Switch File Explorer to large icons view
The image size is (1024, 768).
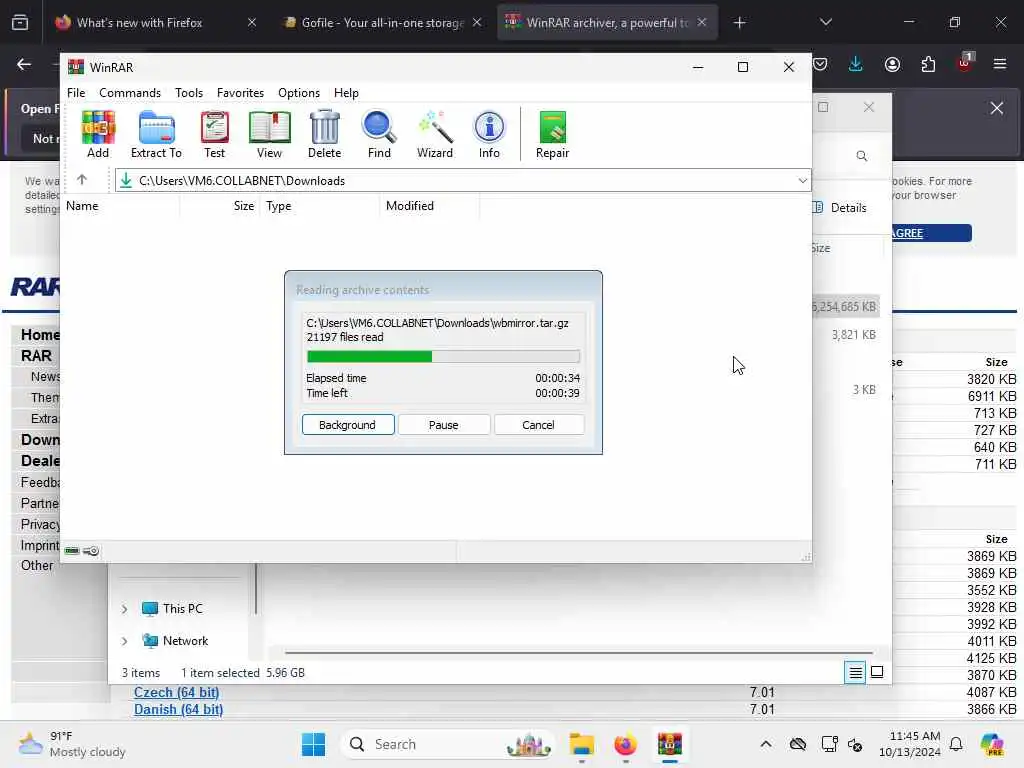pos(877,672)
